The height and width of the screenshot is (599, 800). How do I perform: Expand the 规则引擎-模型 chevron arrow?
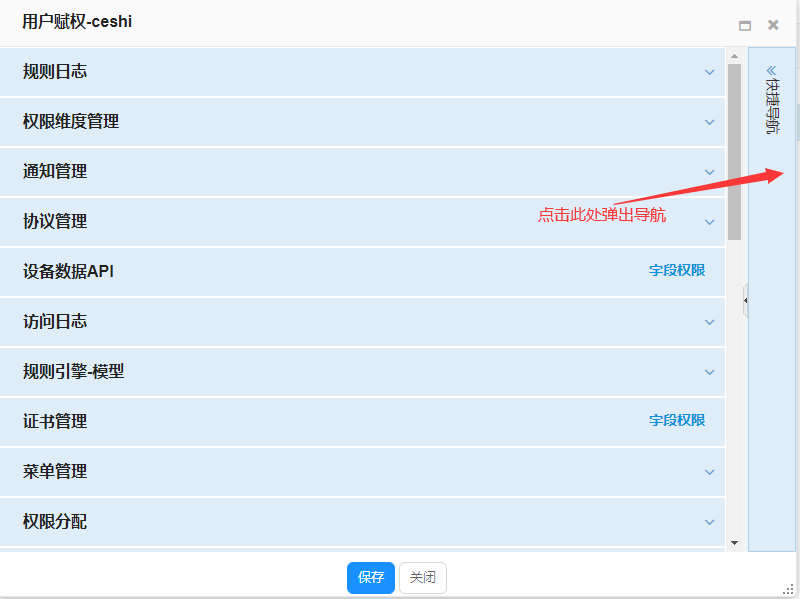click(x=709, y=372)
